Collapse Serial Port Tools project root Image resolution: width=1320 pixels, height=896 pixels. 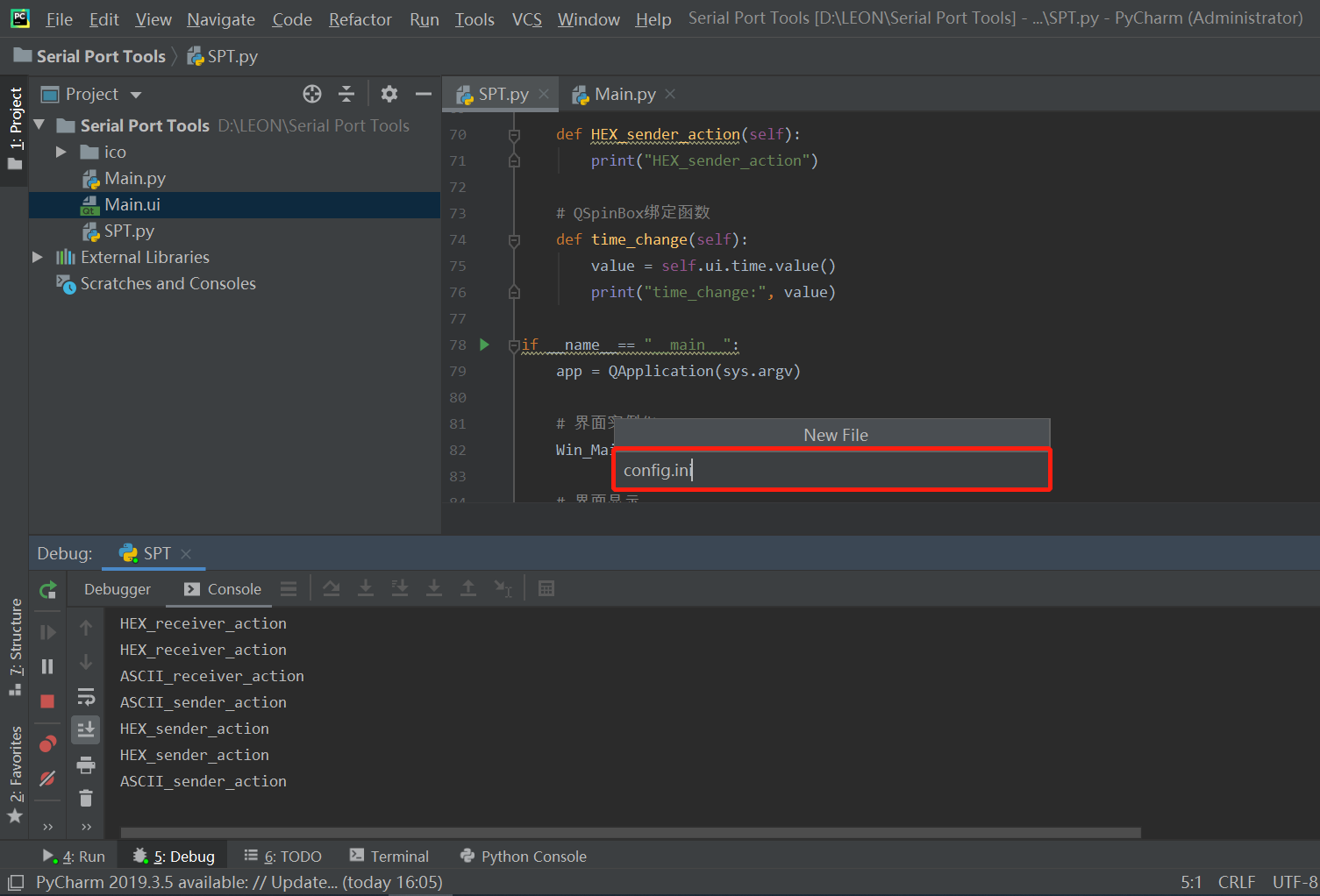point(39,125)
